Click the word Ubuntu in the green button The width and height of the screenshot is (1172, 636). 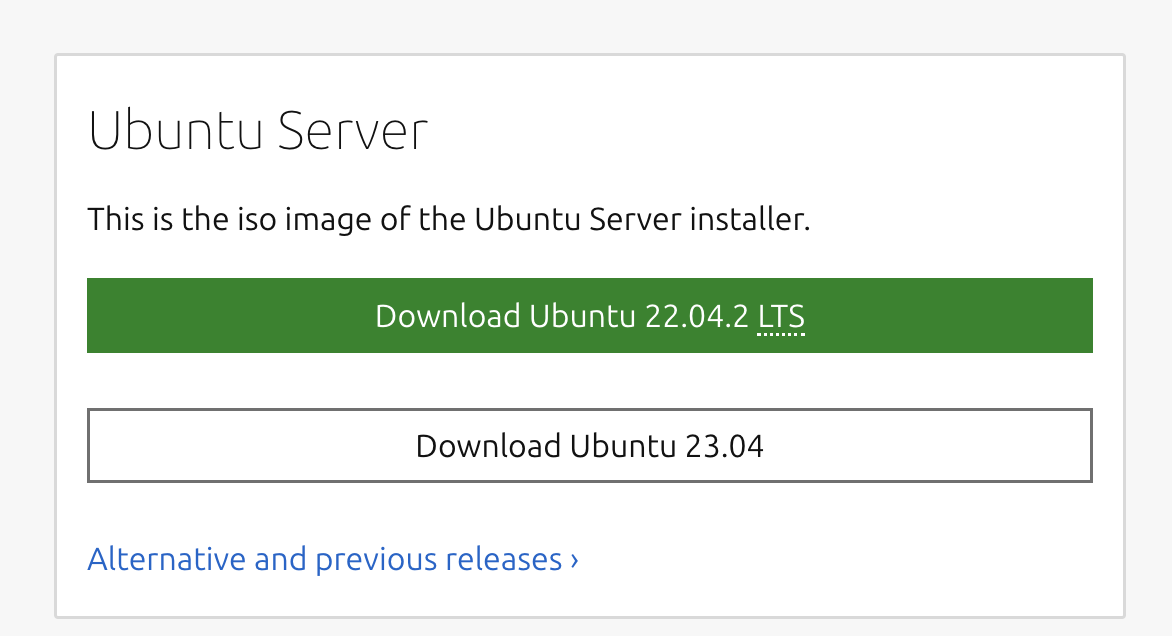tap(582, 316)
